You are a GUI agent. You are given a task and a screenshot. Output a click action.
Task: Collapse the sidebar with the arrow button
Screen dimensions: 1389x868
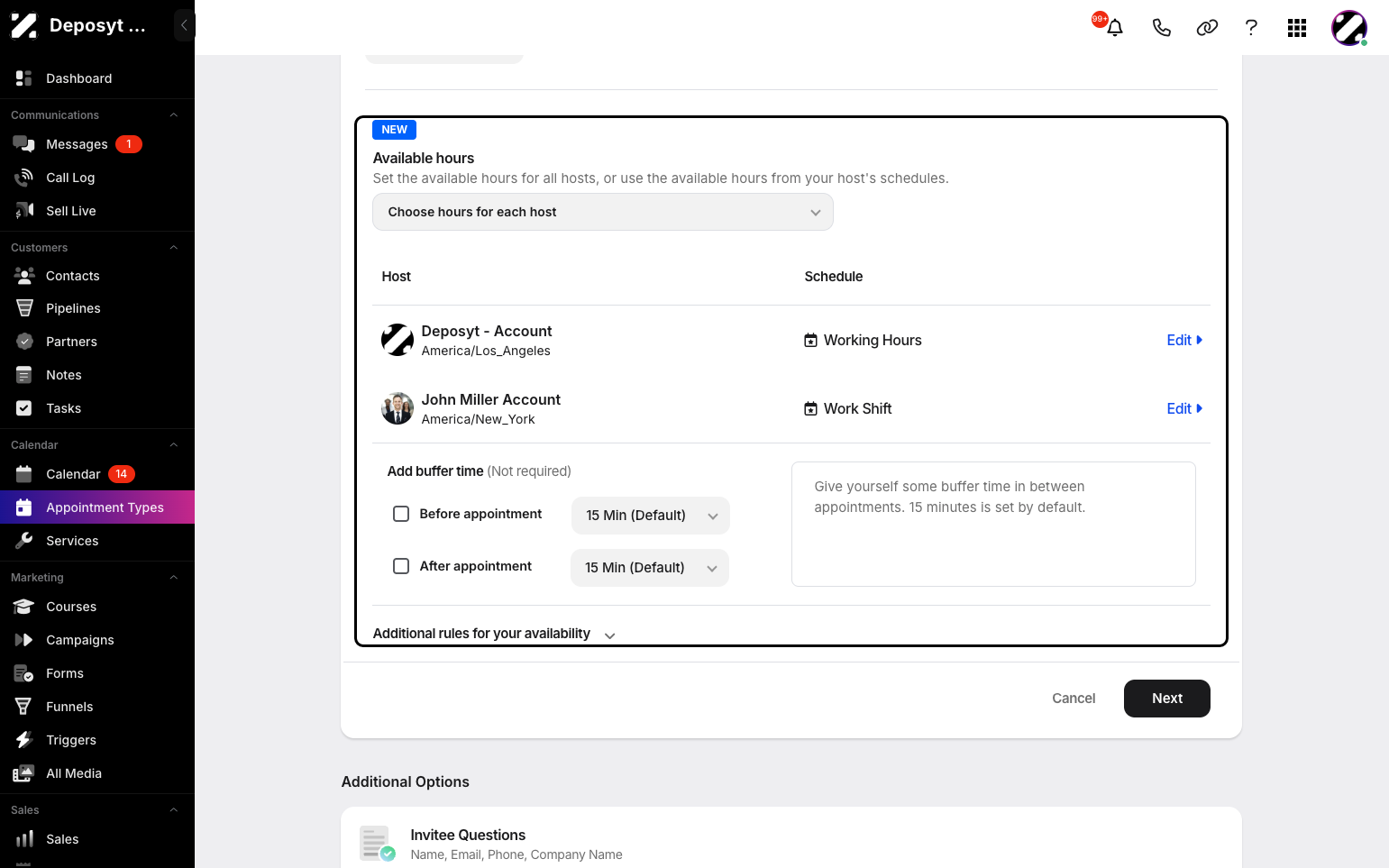(184, 25)
